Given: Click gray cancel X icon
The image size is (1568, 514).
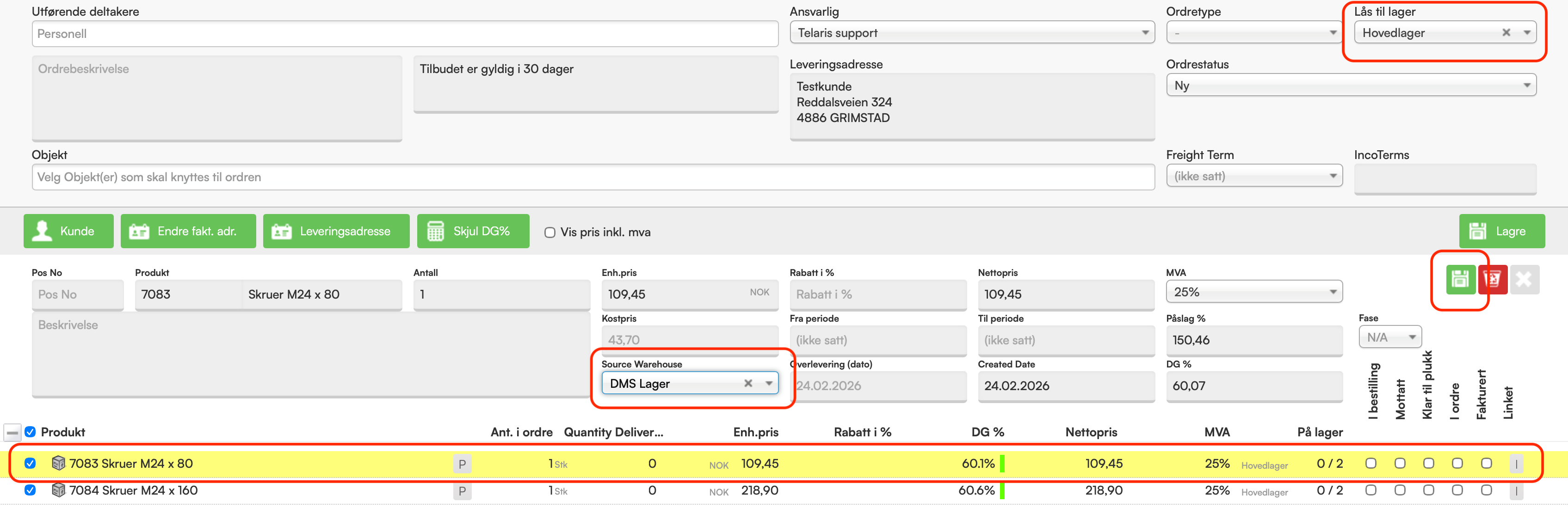Looking at the screenshot, I should [x=1524, y=280].
